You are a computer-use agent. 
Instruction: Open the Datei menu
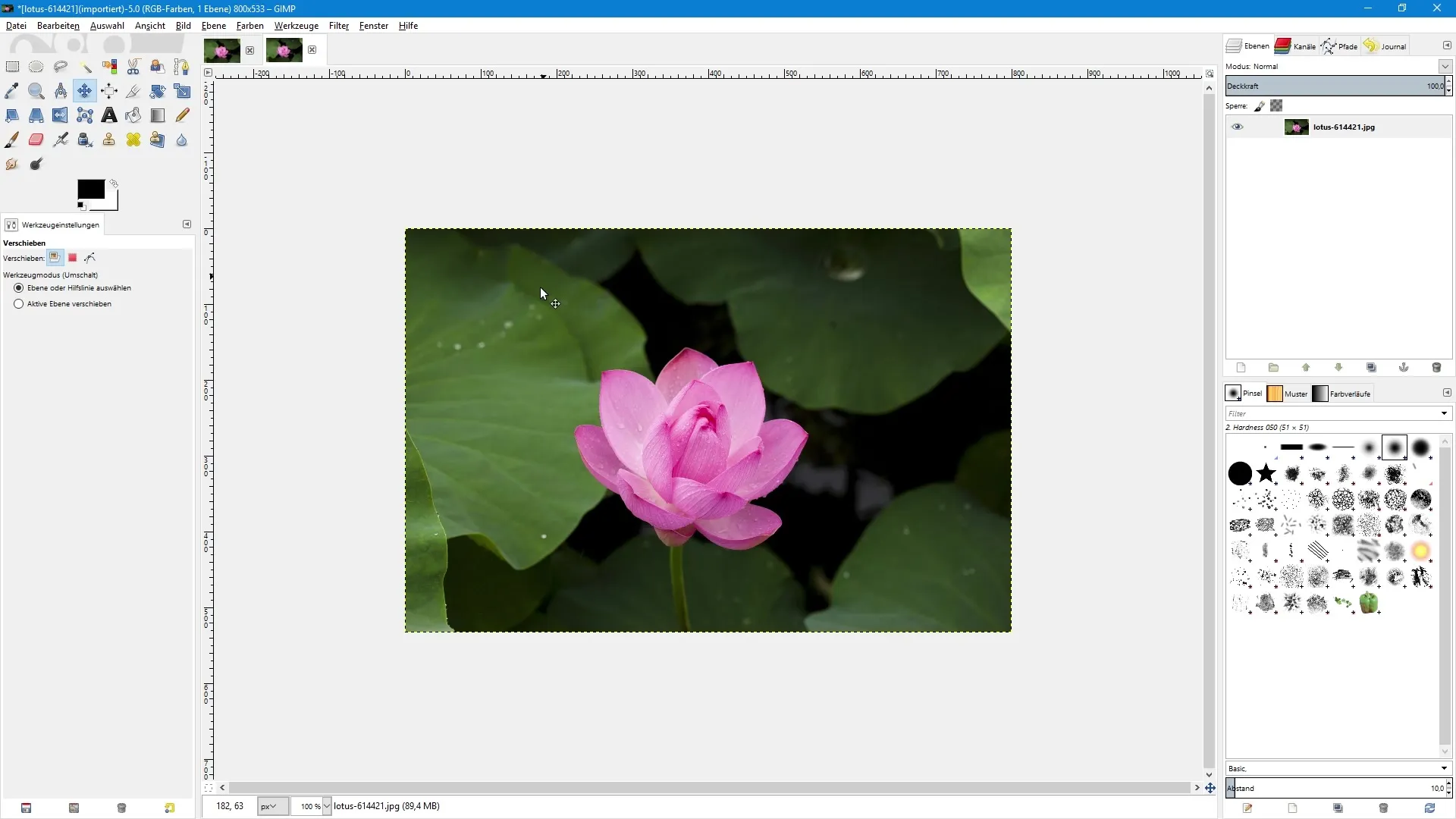point(16,26)
